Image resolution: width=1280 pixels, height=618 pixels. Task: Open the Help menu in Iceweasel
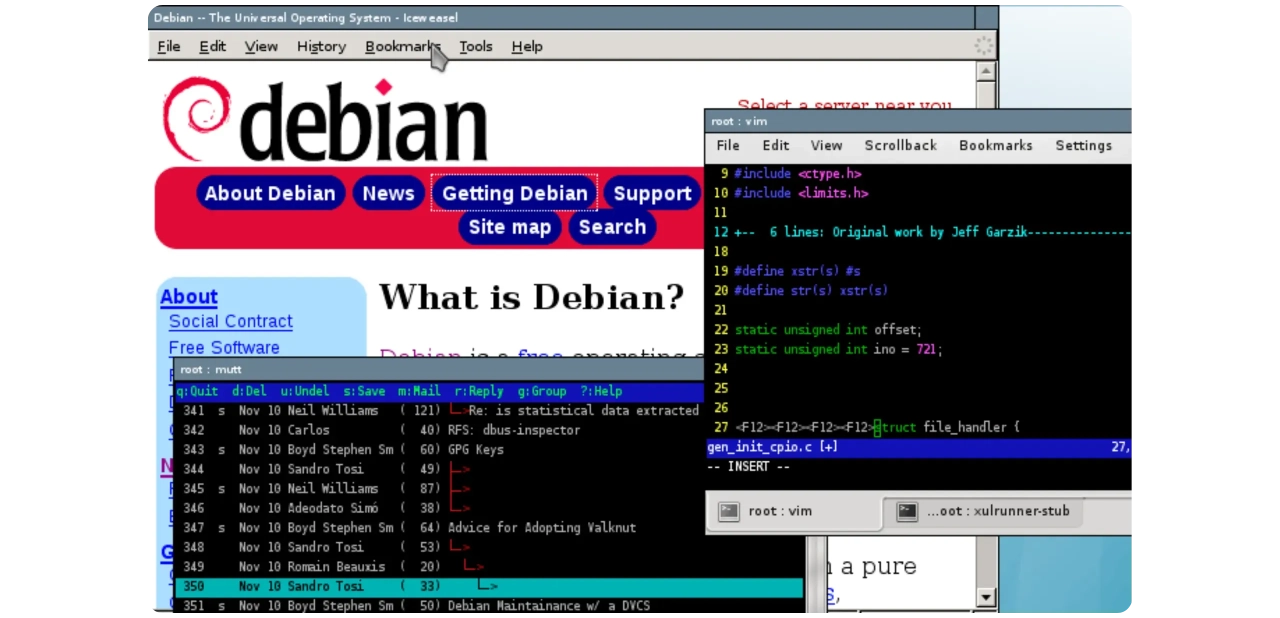[x=527, y=46]
